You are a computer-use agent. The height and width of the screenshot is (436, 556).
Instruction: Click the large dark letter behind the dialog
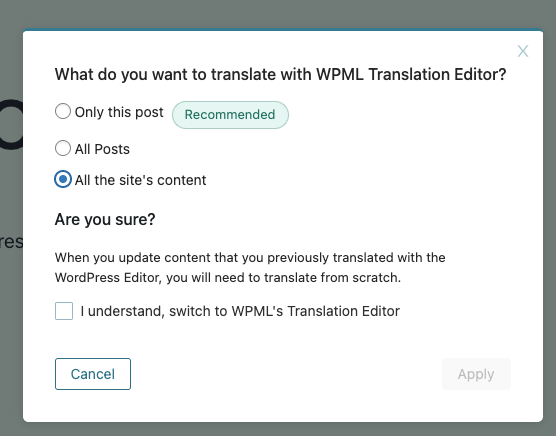coord(11,124)
